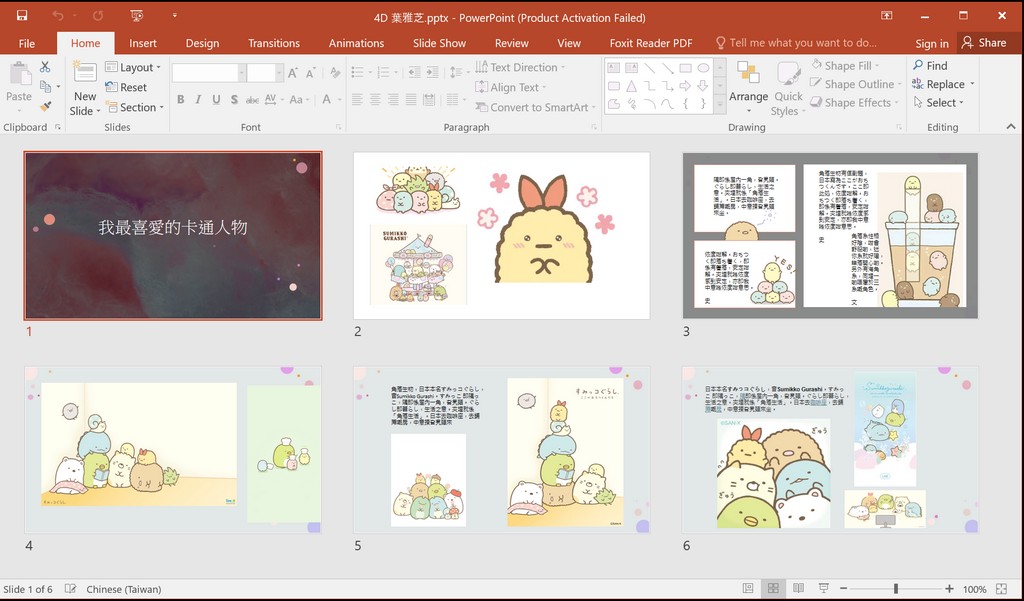Collapse the ribbon with the chevron
Image resolution: width=1024 pixels, height=601 pixels.
pyautogui.click(x=1010, y=127)
